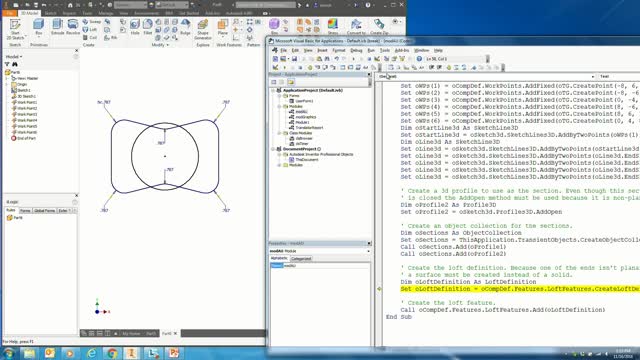Switch to the Sketch ribbon tab

[50, 13]
